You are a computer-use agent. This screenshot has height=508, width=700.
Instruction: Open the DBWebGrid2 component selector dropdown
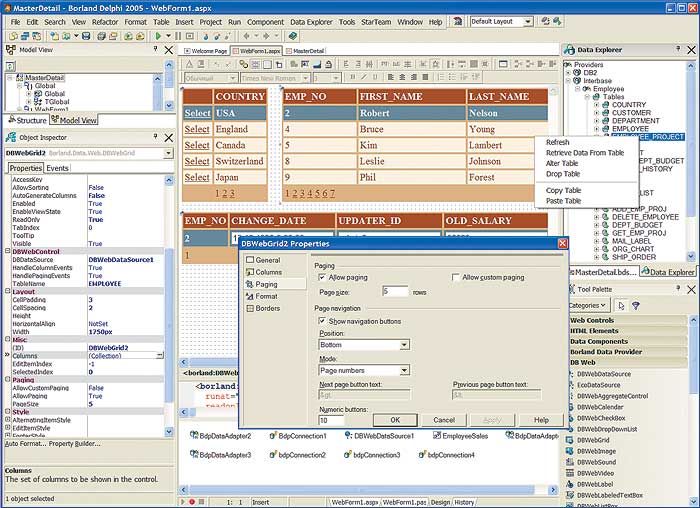(x=168, y=153)
